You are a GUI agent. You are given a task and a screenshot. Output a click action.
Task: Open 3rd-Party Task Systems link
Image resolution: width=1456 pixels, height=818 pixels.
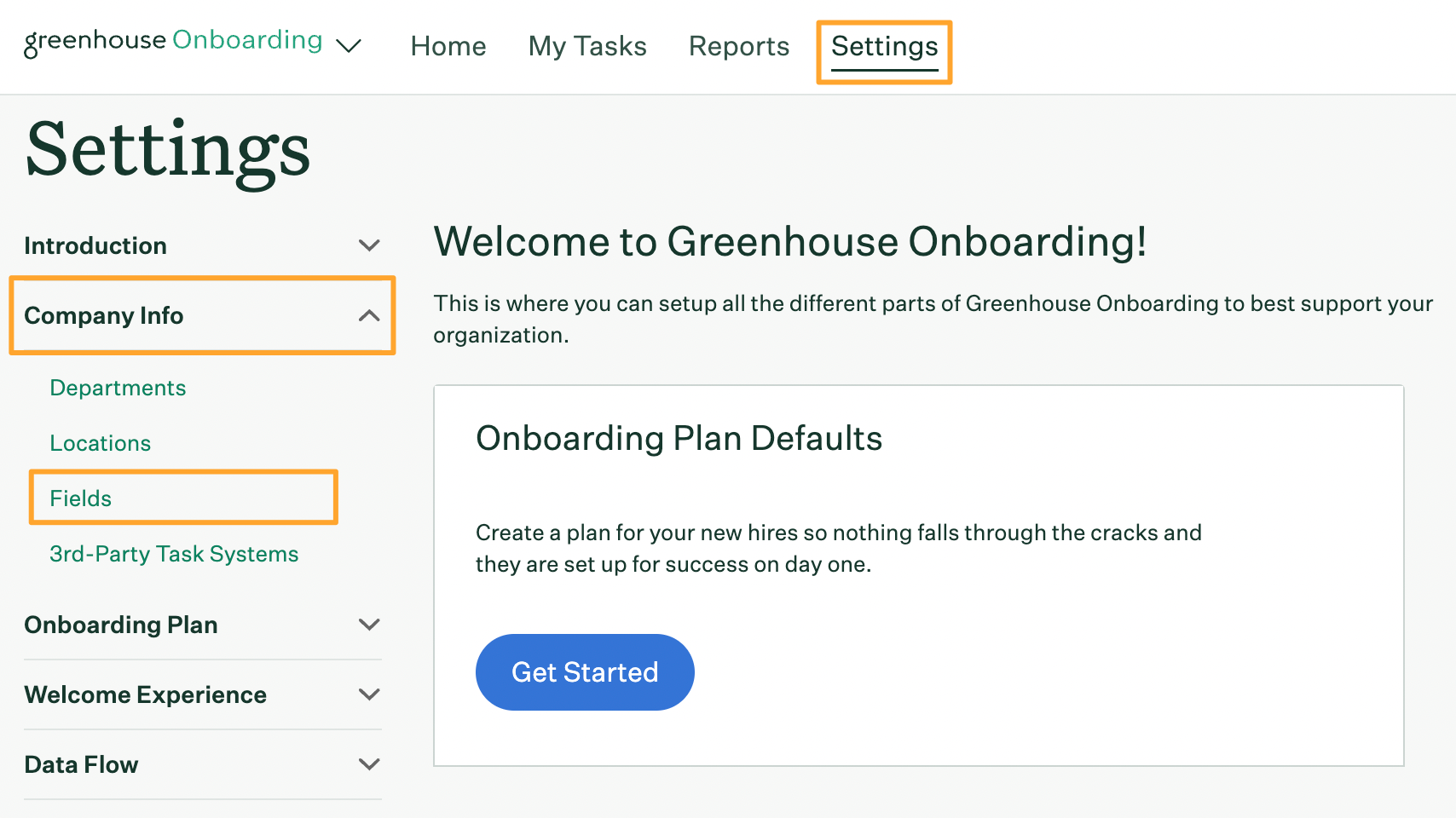click(174, 554)
